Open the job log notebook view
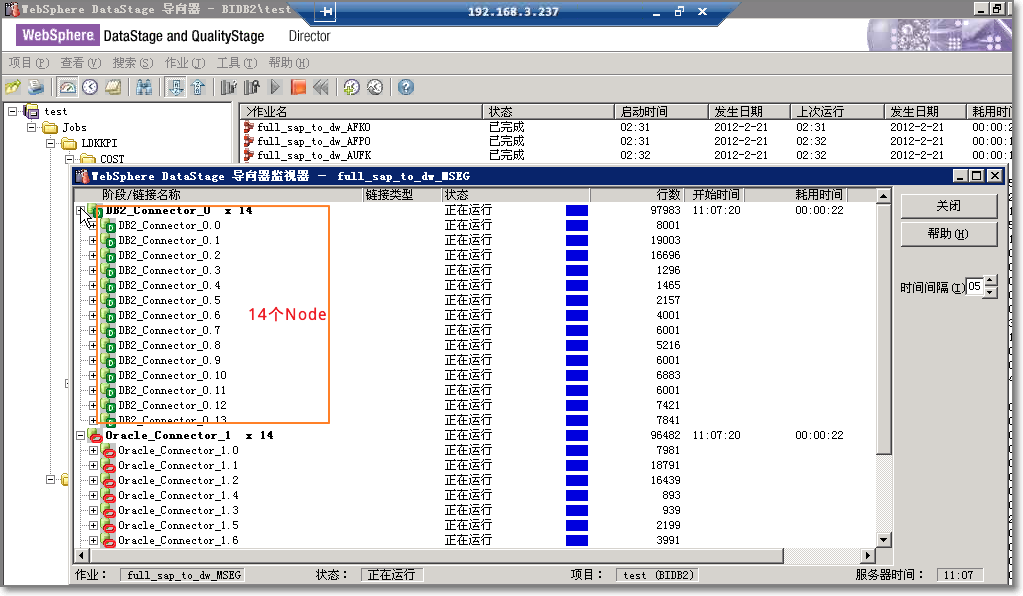 [113, 87]
